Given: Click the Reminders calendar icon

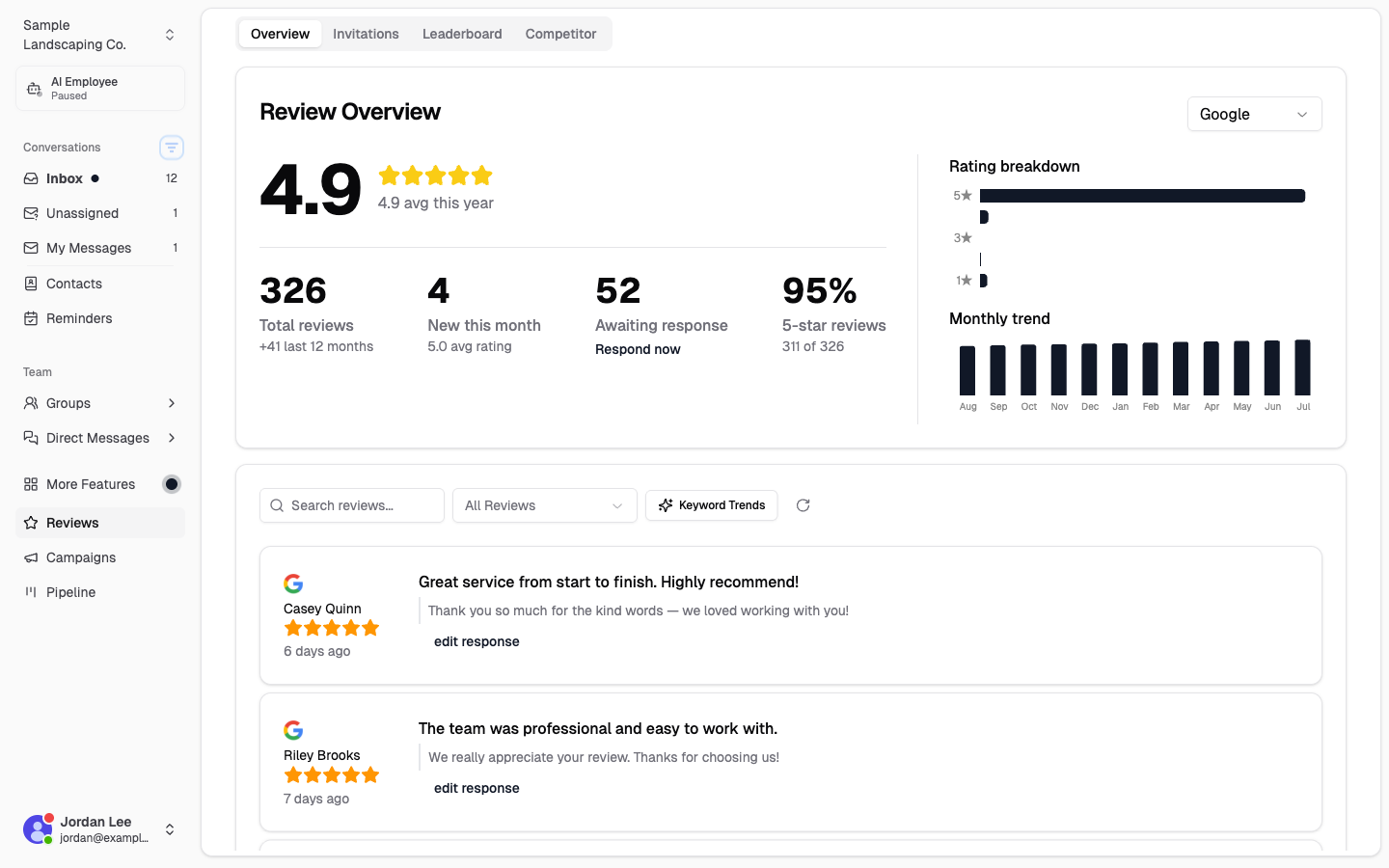Looking at the screenshot, I should point(31,318).
